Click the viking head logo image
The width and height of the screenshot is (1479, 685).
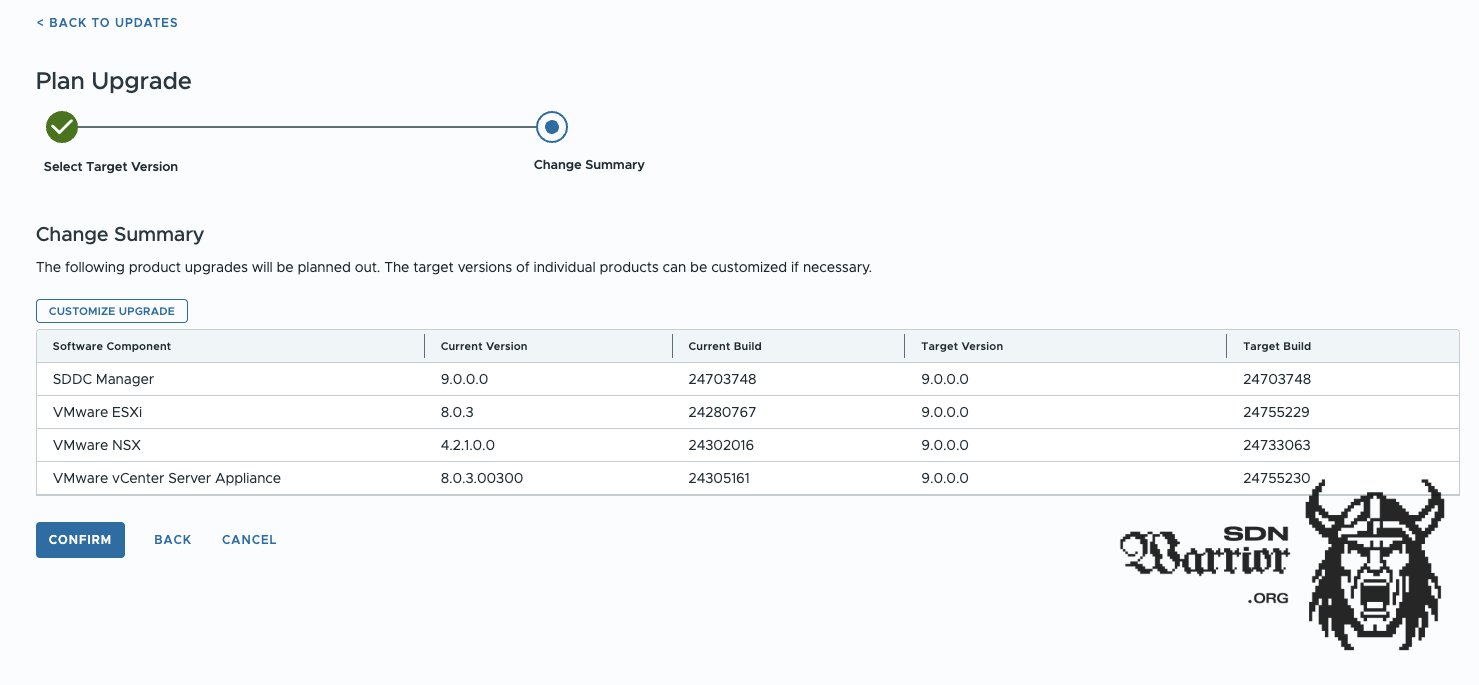(x=1375, y=565)
